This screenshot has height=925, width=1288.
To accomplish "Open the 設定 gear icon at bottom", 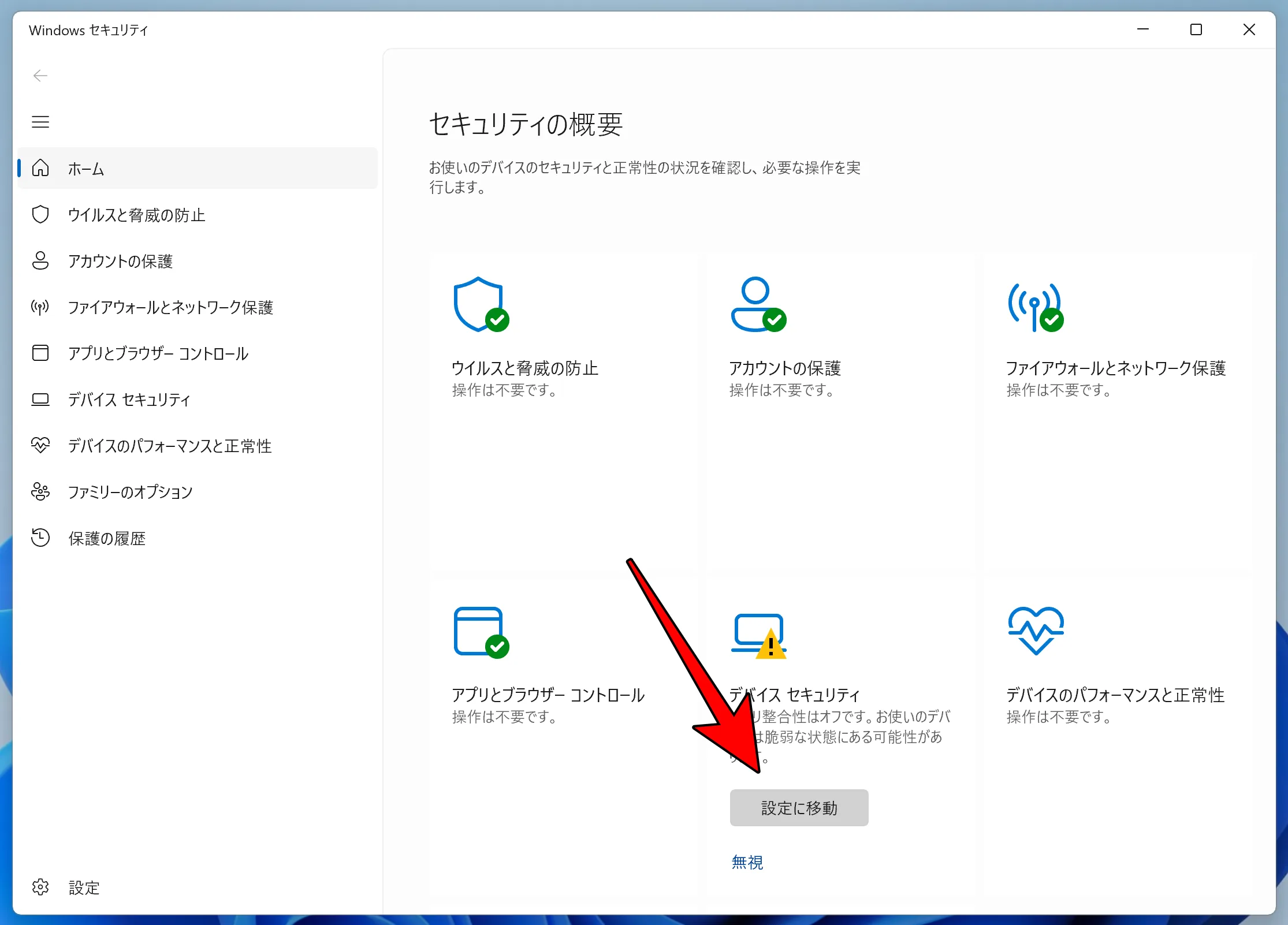I will [x=40, y=887].
